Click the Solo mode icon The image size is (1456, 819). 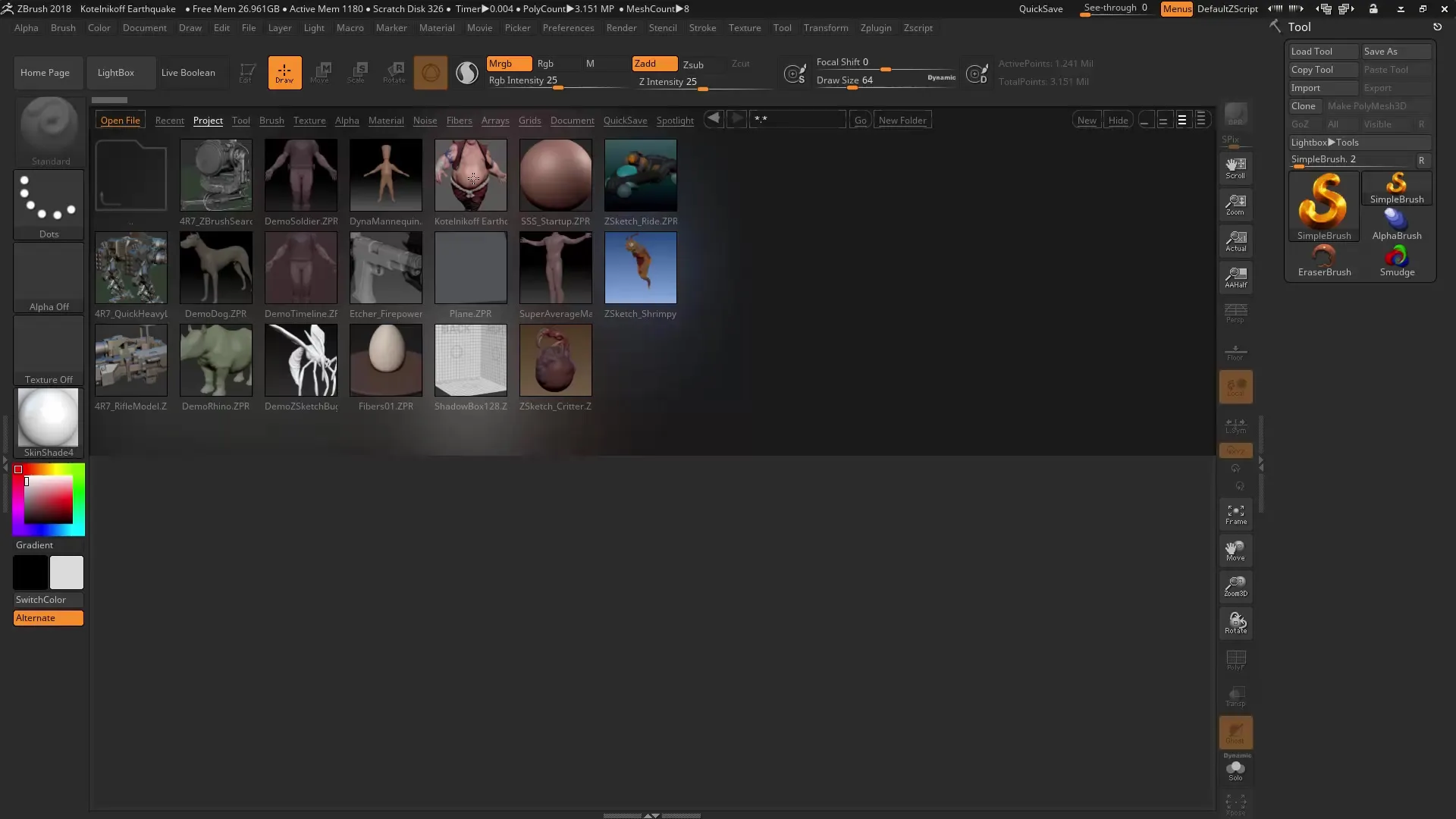point(1235,771)
